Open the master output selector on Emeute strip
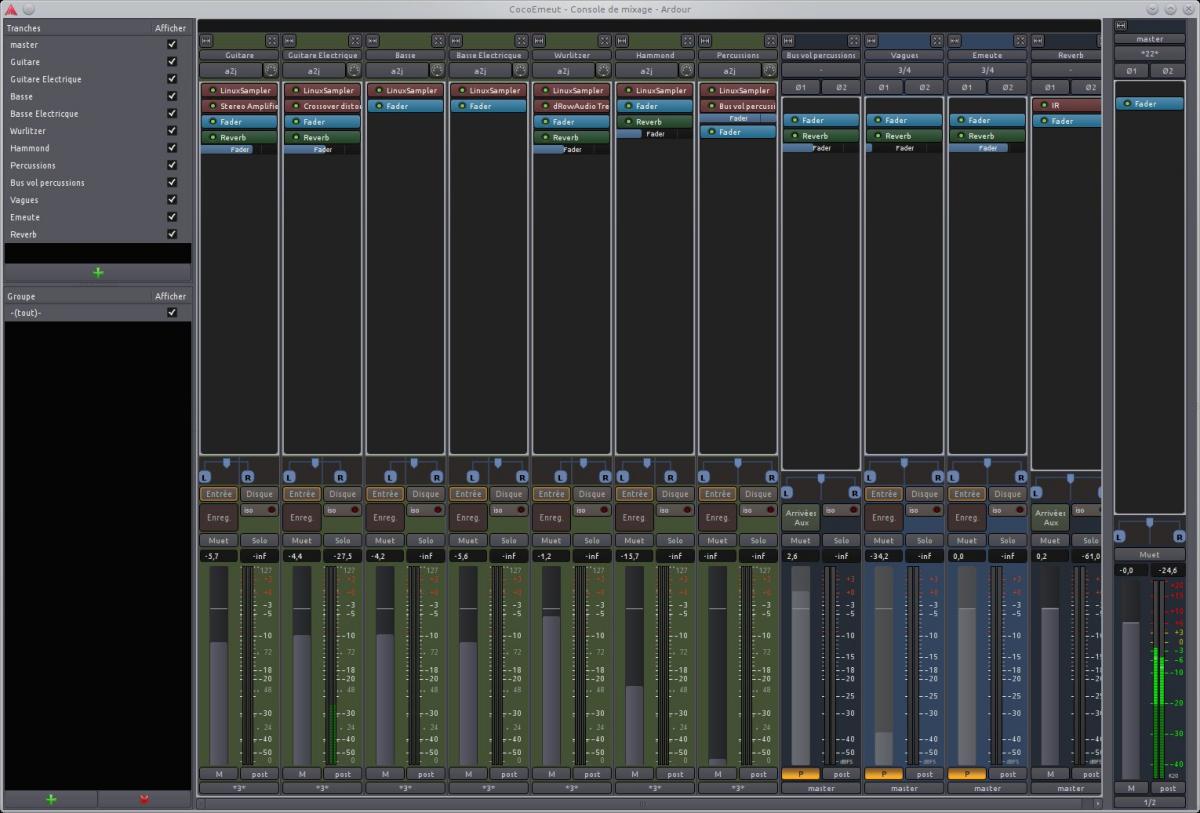The height and width of the screenshot is (813, 1200). pyautogui.click(x=987, y=788)
